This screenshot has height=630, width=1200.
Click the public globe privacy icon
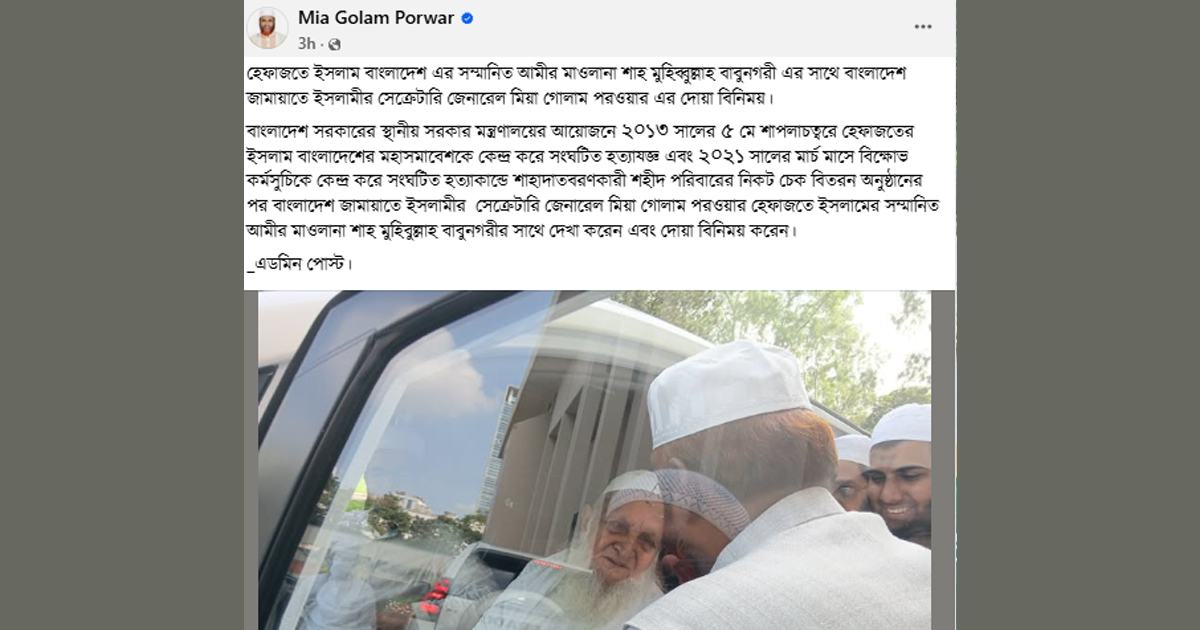tap(334, 44)
